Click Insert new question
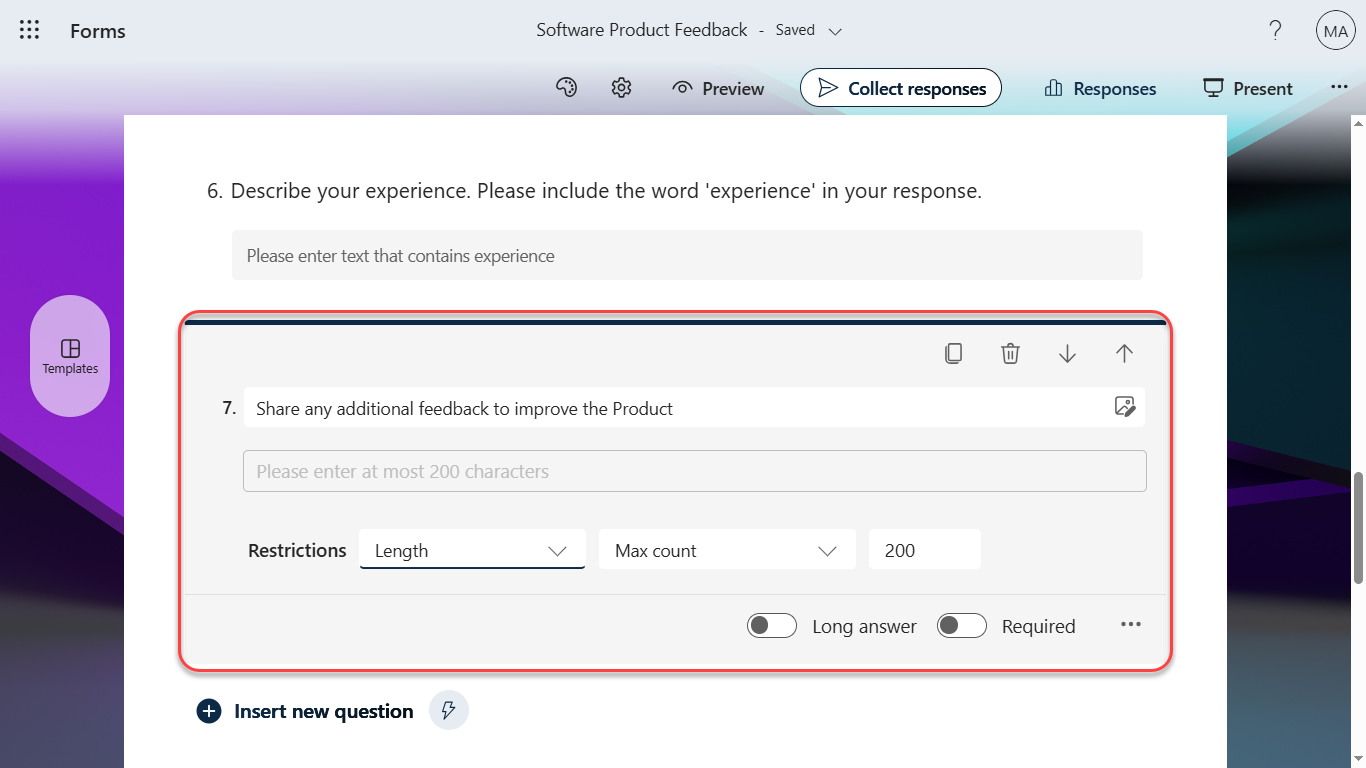1366x768 pixels. [x=306, y=711]
